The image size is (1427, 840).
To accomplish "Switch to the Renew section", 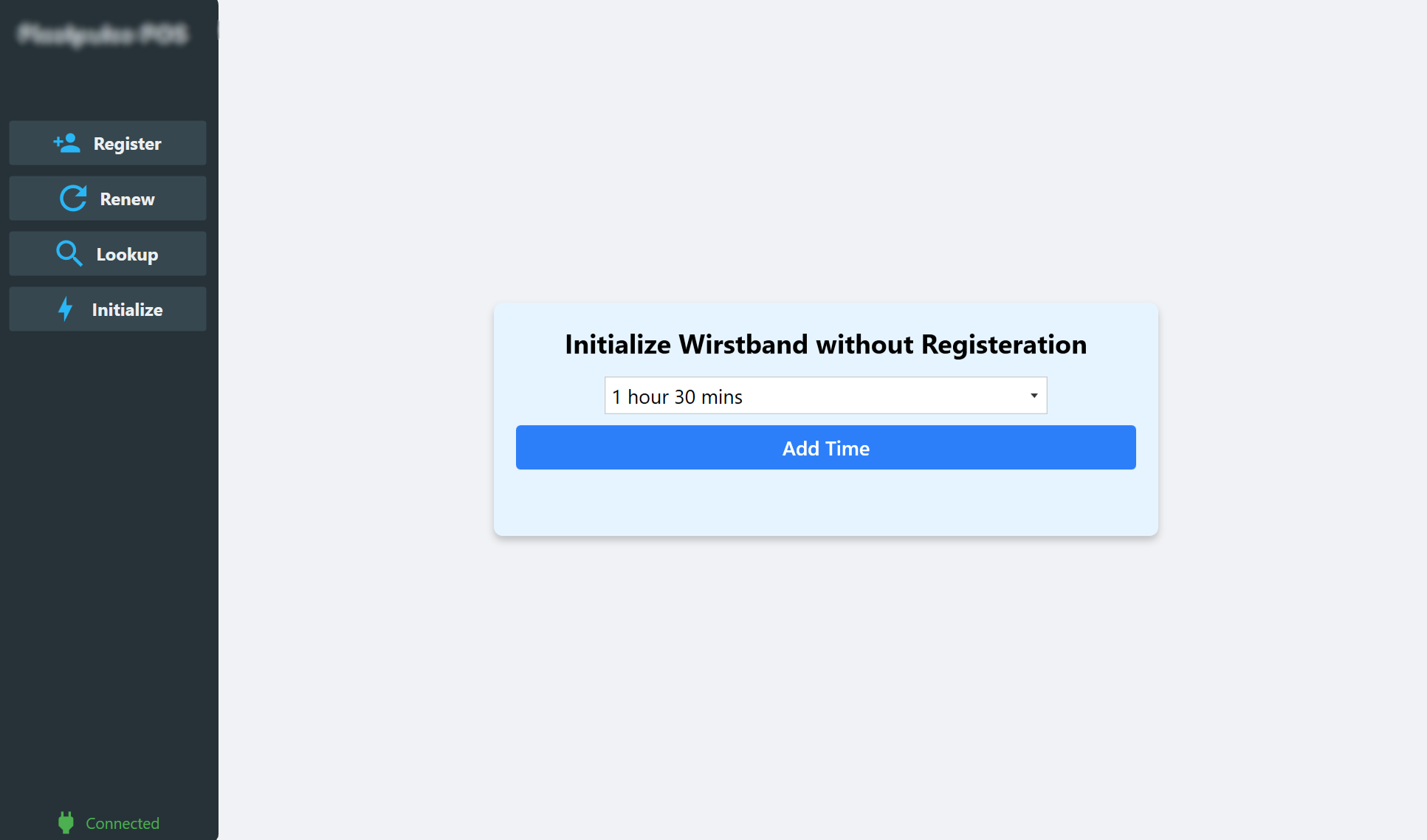I will (107, 198).
